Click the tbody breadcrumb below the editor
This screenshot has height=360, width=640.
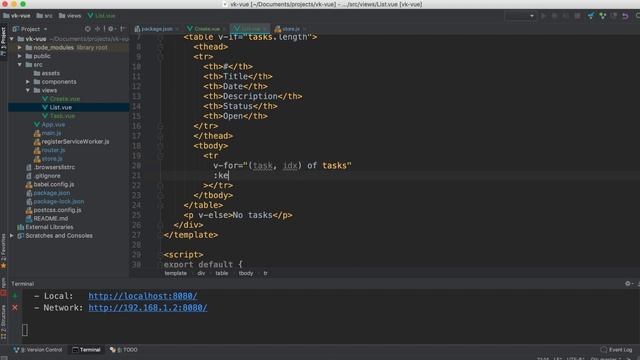pos(246,273)
